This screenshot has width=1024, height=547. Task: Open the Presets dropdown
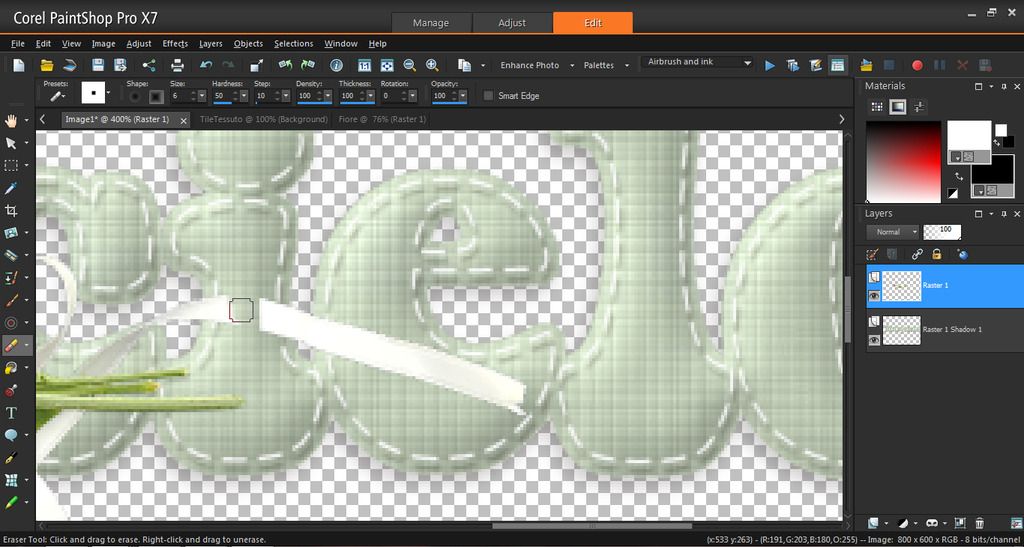tap(57, 97)
